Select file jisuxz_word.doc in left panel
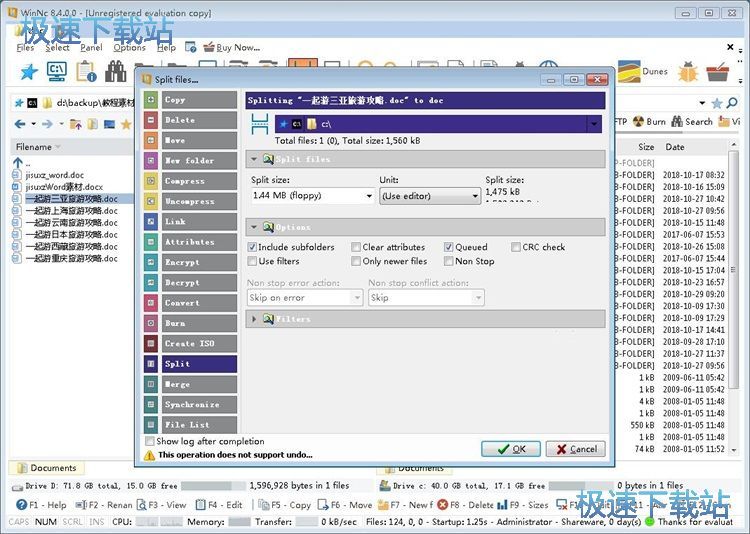This screenshot has width=750, height=534. tap(55, 175)
